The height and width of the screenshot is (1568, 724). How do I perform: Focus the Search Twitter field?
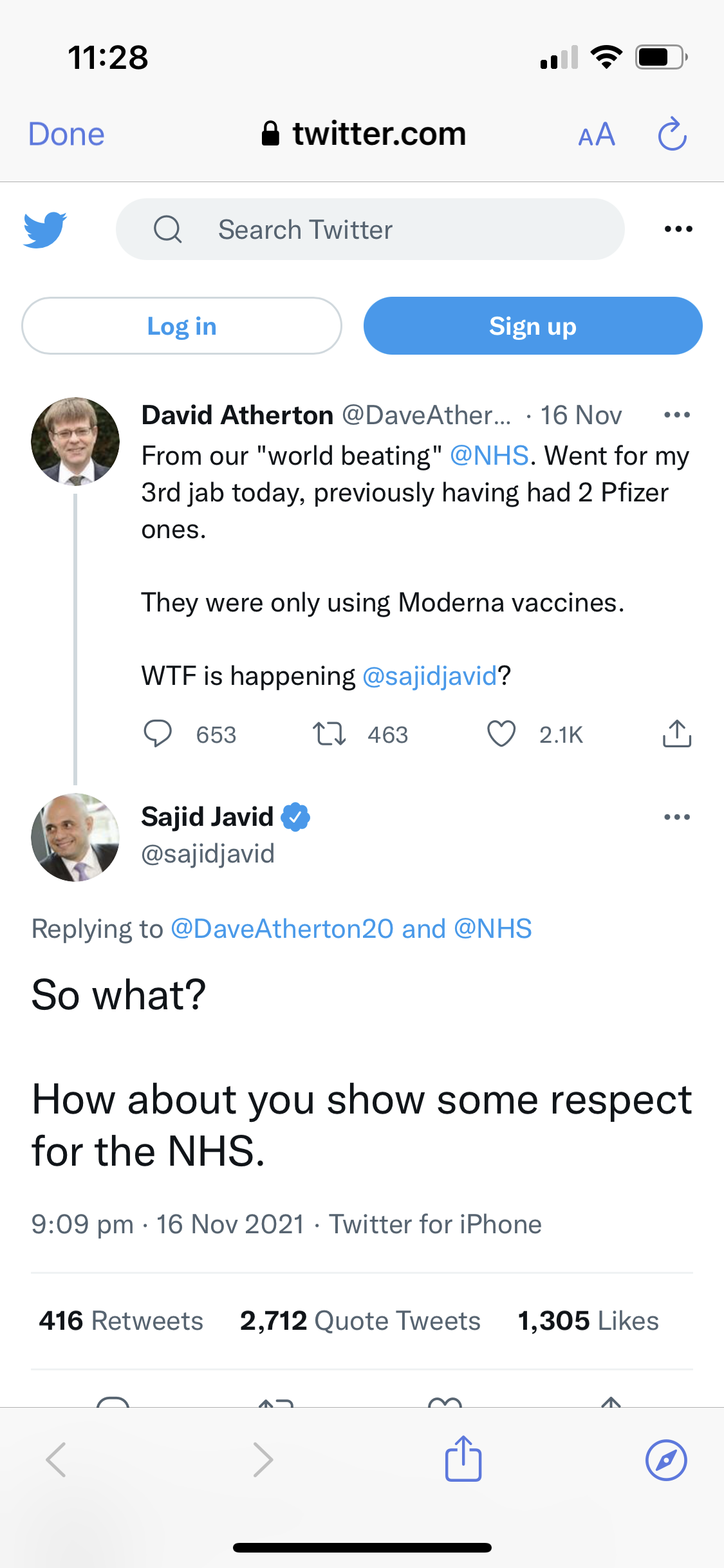click(370, 229)
